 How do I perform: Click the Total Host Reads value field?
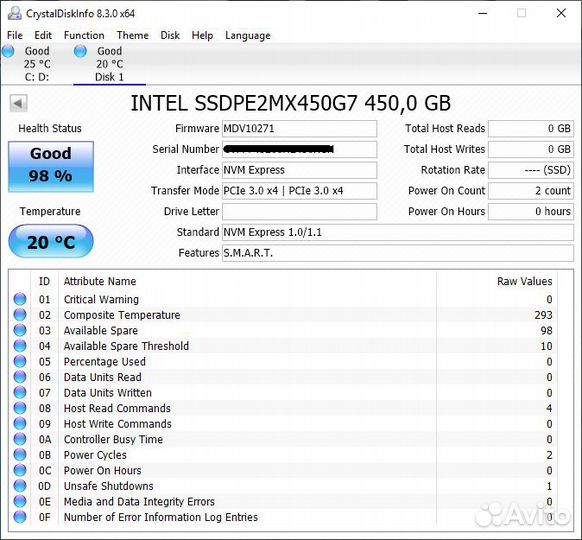point(531,128)
